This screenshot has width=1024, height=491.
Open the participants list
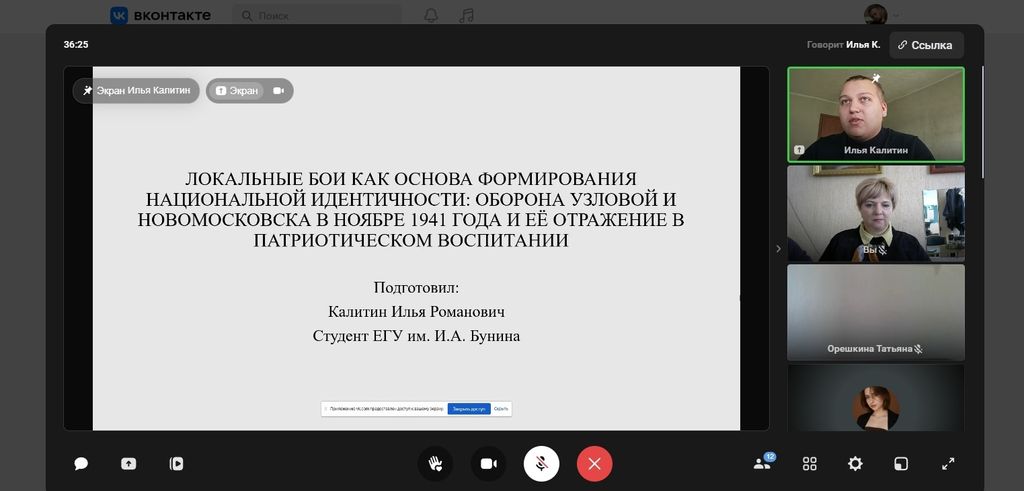pyautogui.click(x=762, y=464)
